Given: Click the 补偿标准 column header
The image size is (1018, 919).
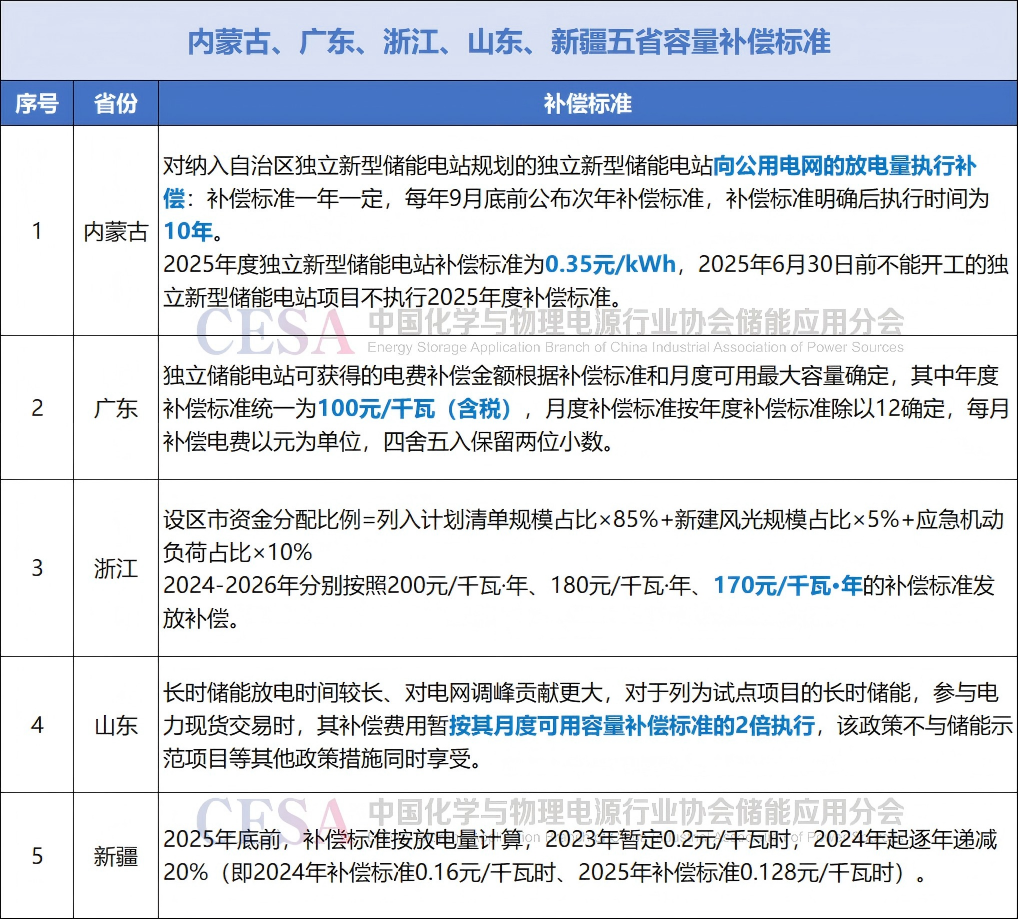Looking at the screenshot, I should [587, 104].
